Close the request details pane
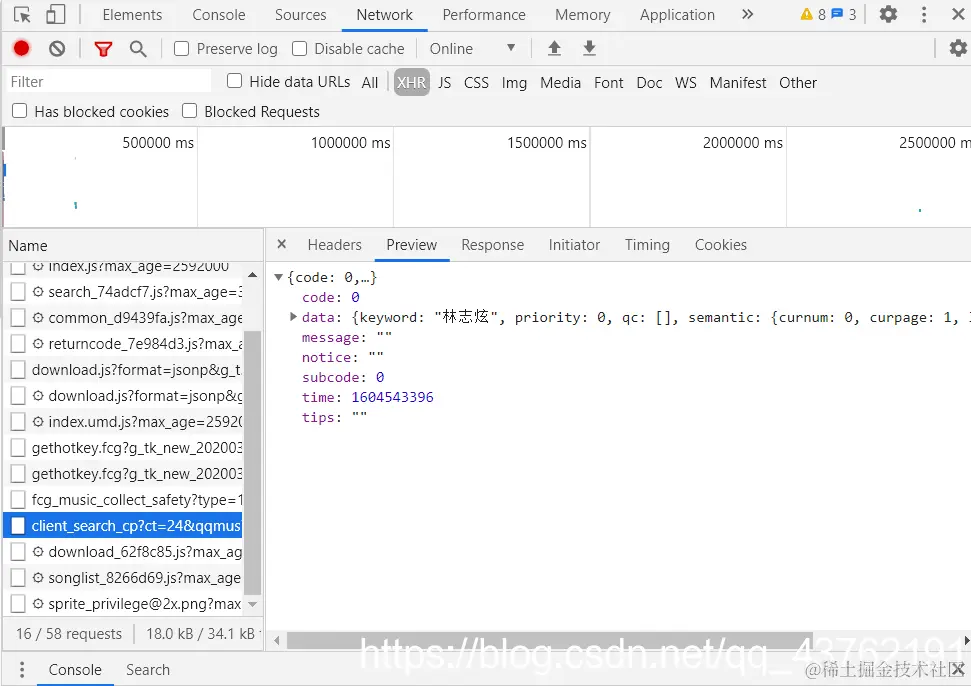This screenshot has height=686, width=971. click(282, 245)
